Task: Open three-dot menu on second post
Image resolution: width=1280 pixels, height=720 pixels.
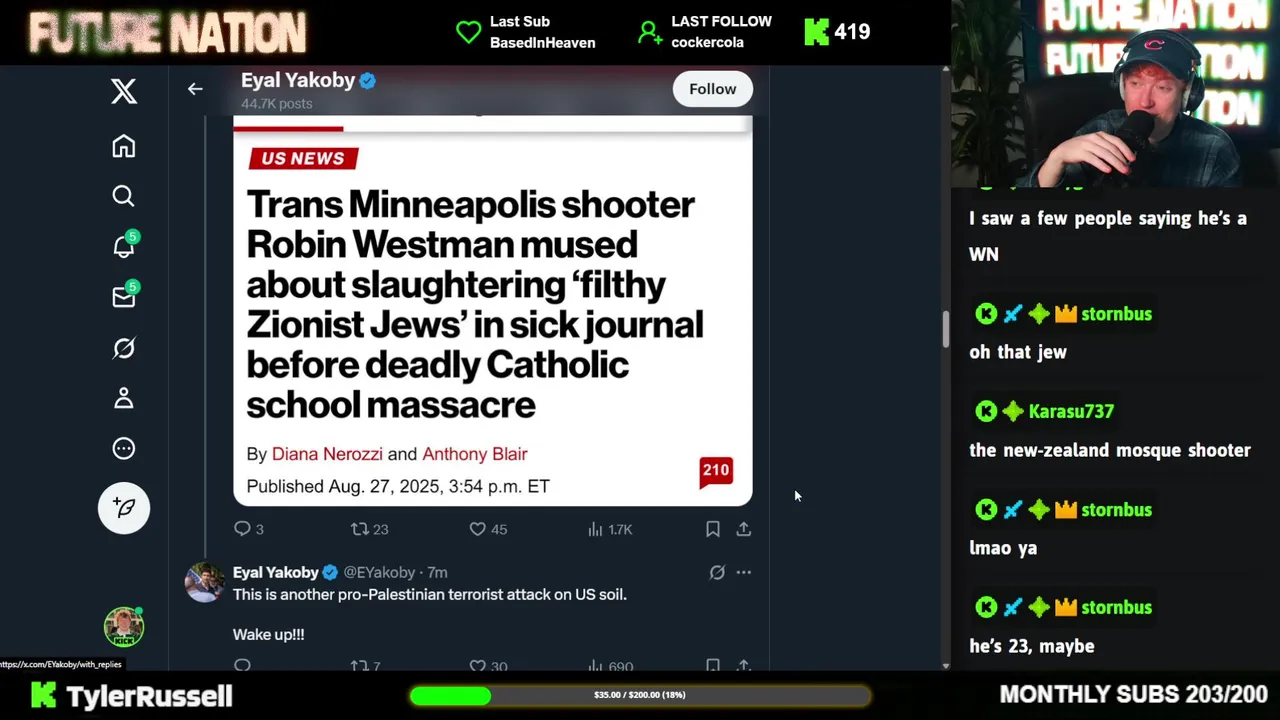Action: [744, 573]
